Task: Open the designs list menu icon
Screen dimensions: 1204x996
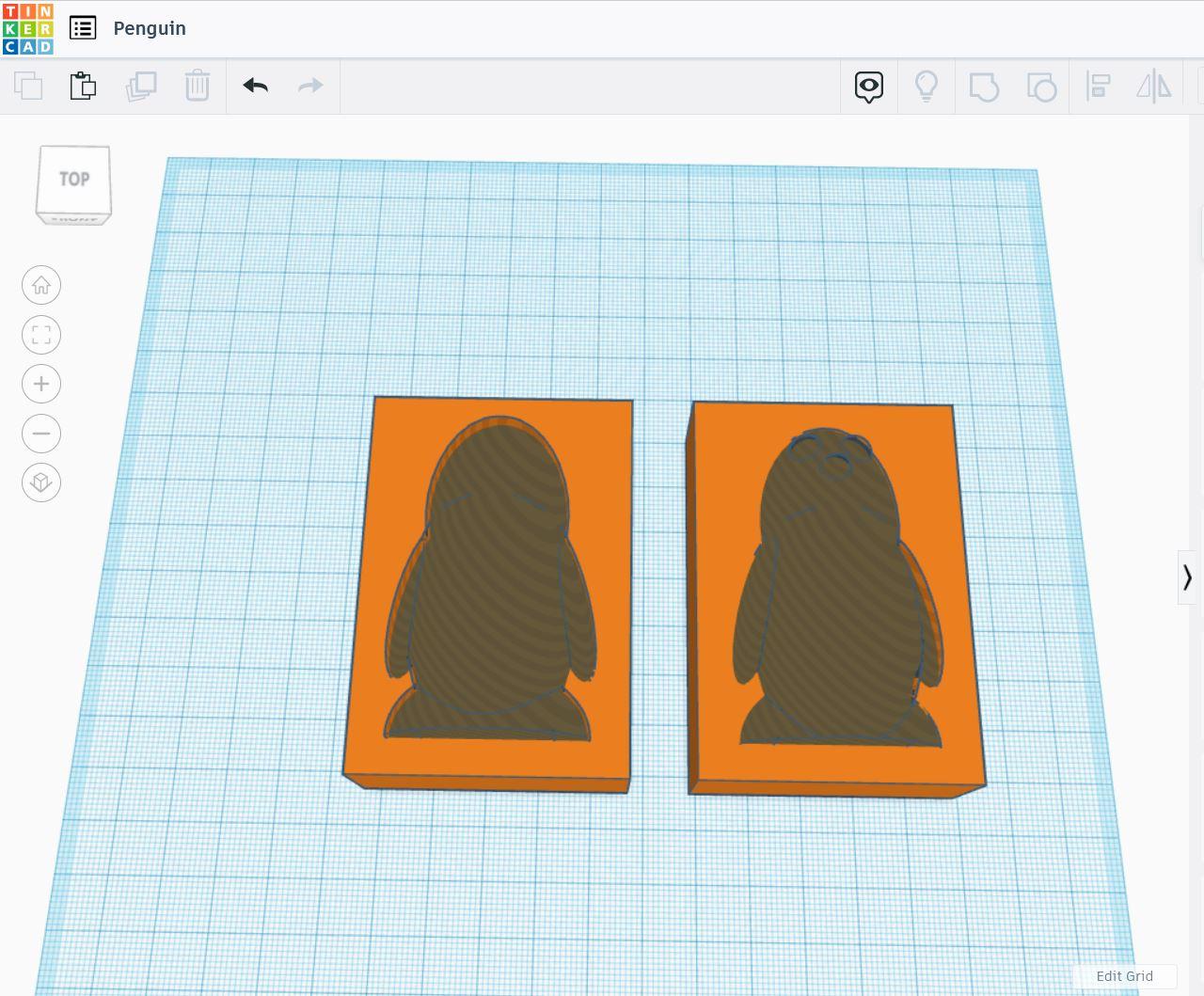Action: (83, 28)
